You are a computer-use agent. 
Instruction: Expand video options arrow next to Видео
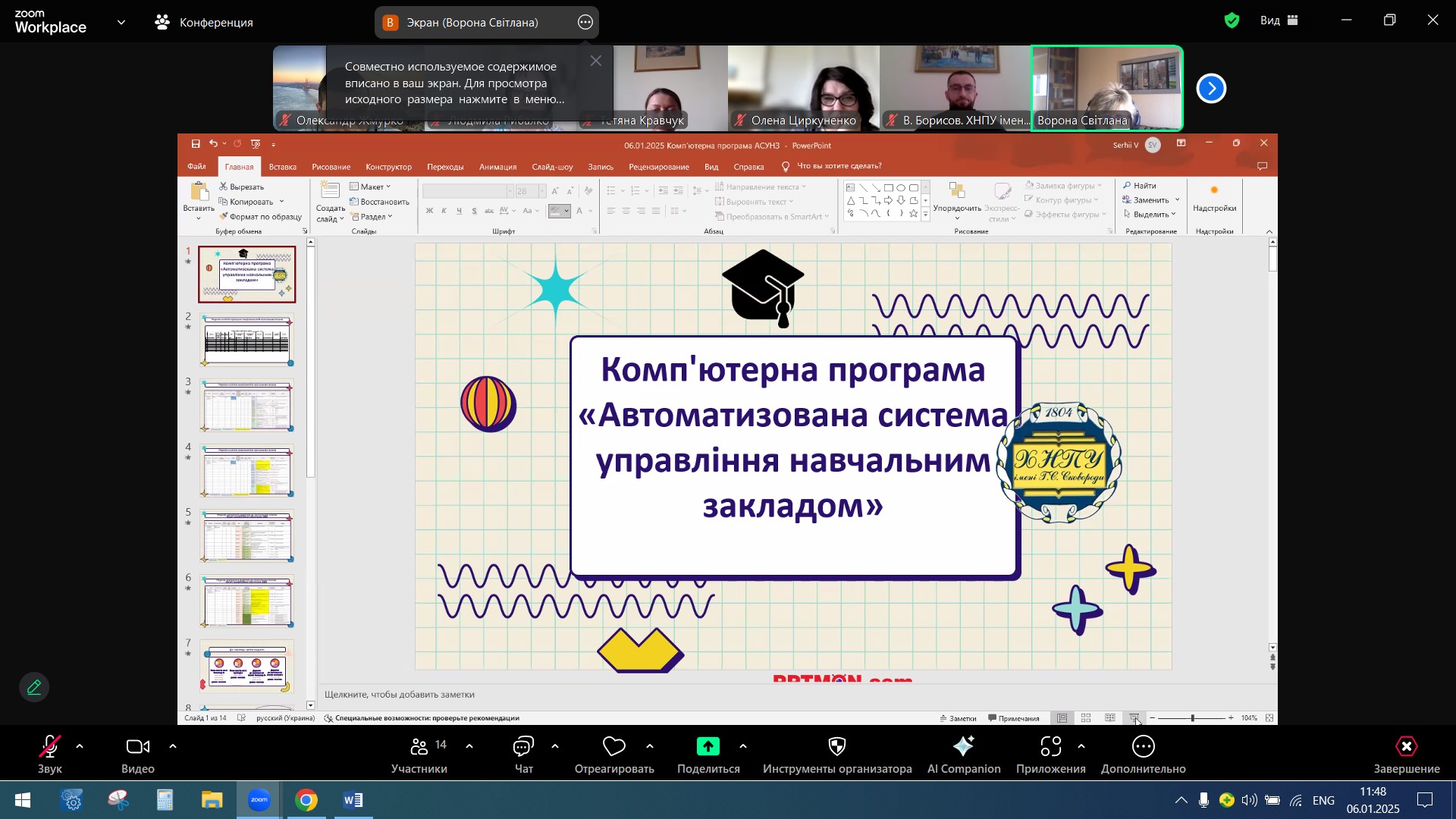[x=173, y=747]
